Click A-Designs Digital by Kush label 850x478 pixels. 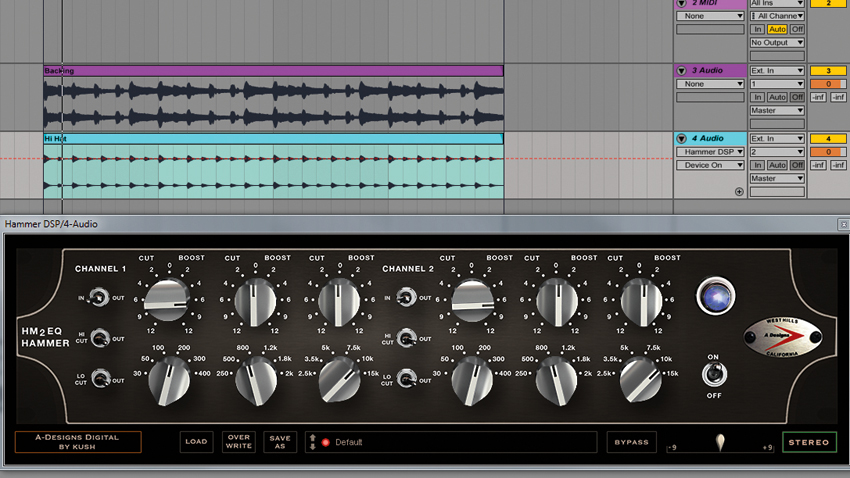pos(78,442)
